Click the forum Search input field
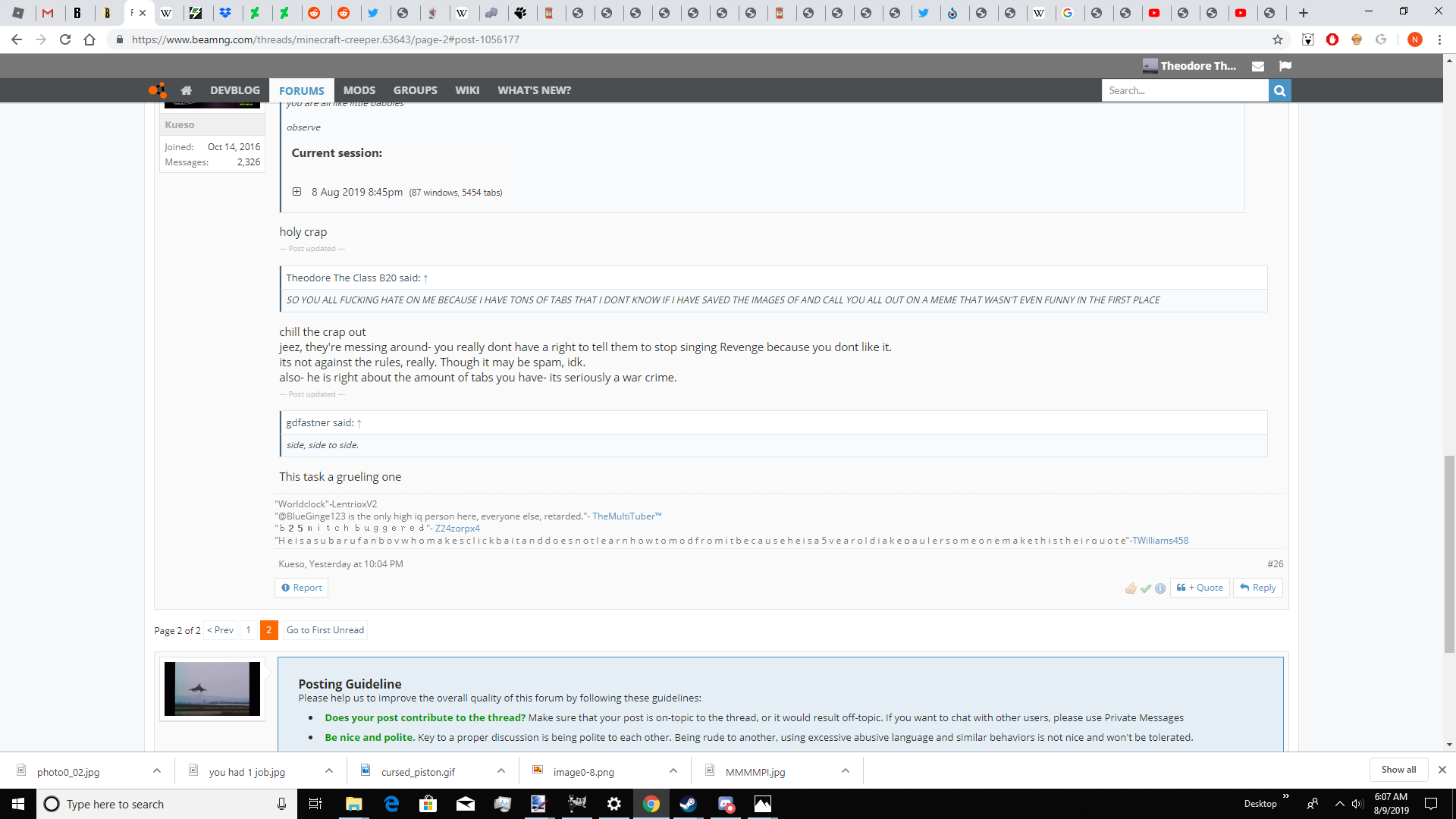Screen dimensions: 1456x819 [1185, 90]
